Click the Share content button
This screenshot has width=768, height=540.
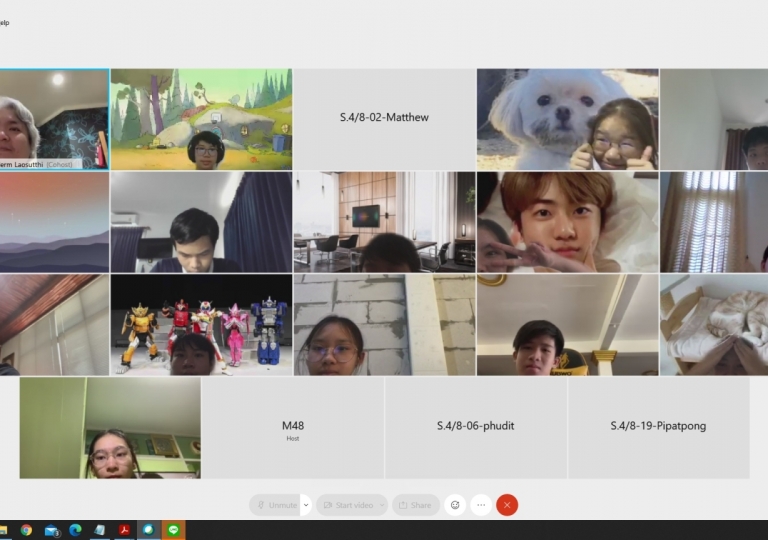pyautogui.click(x=416, y=505)
